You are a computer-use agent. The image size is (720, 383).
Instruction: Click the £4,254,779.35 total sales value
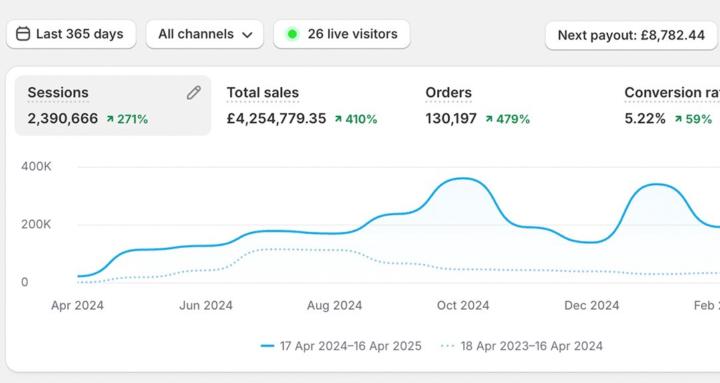point(276,118)
